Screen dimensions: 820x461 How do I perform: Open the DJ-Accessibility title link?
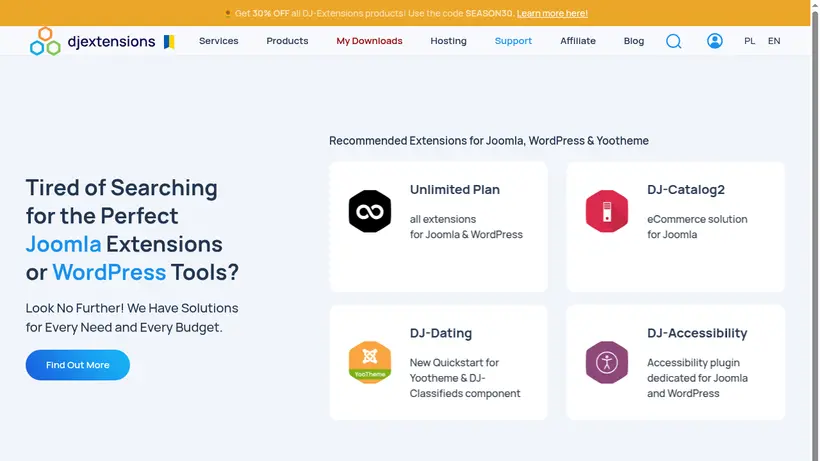[697, 333]
